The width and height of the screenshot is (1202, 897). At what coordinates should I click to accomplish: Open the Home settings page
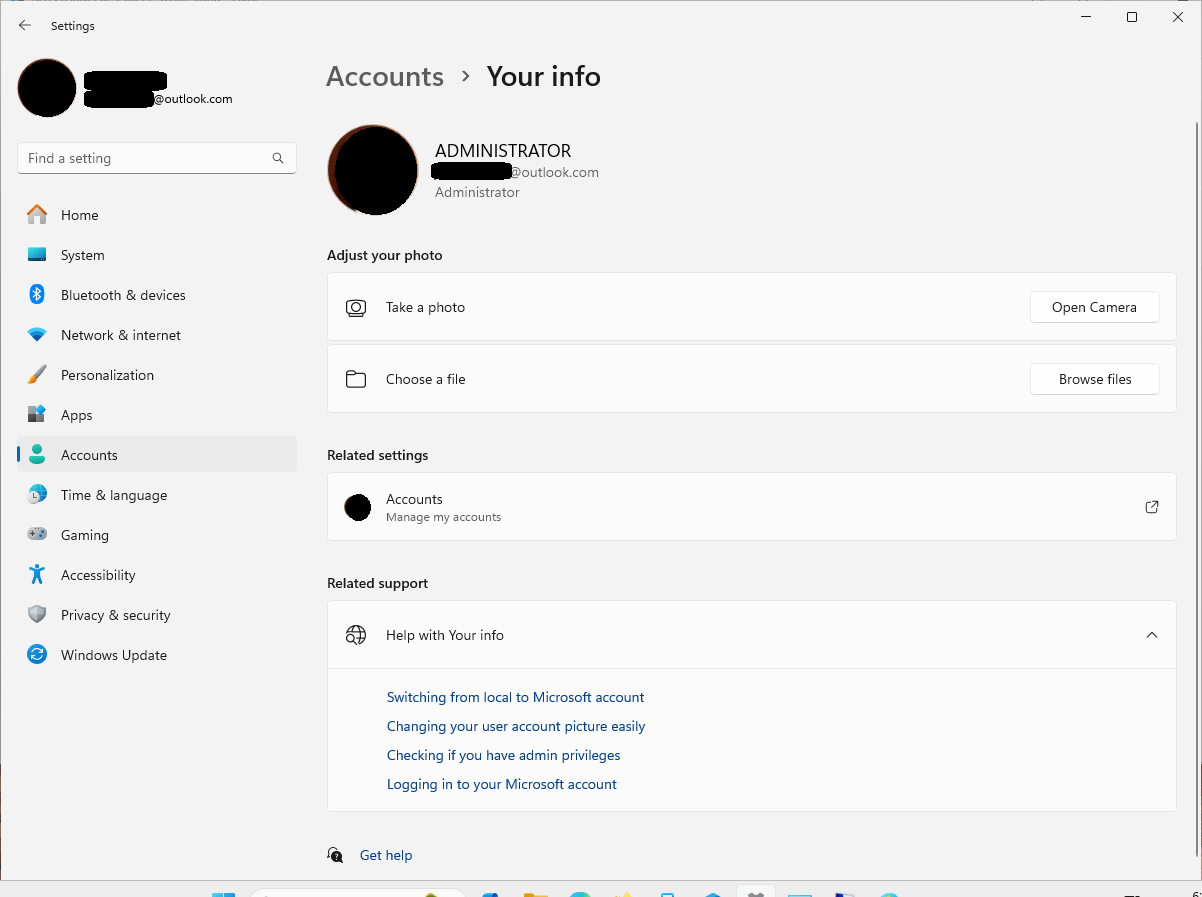[157, 215]
